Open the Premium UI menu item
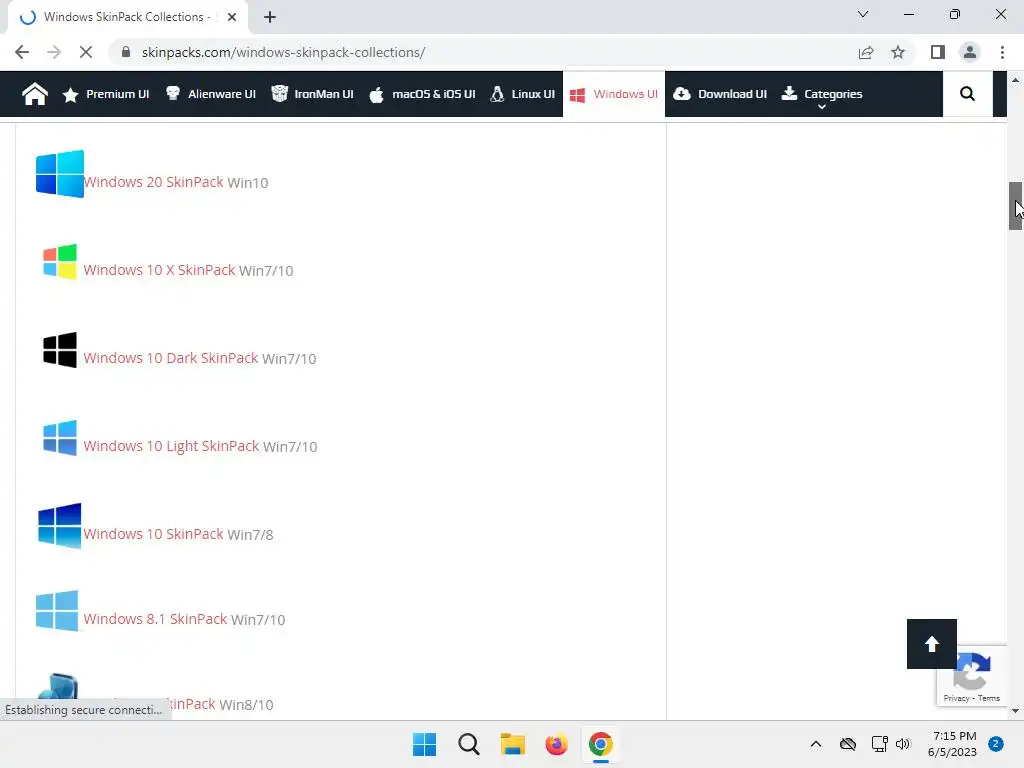The image size is (1024, 768). pos(106,94)
